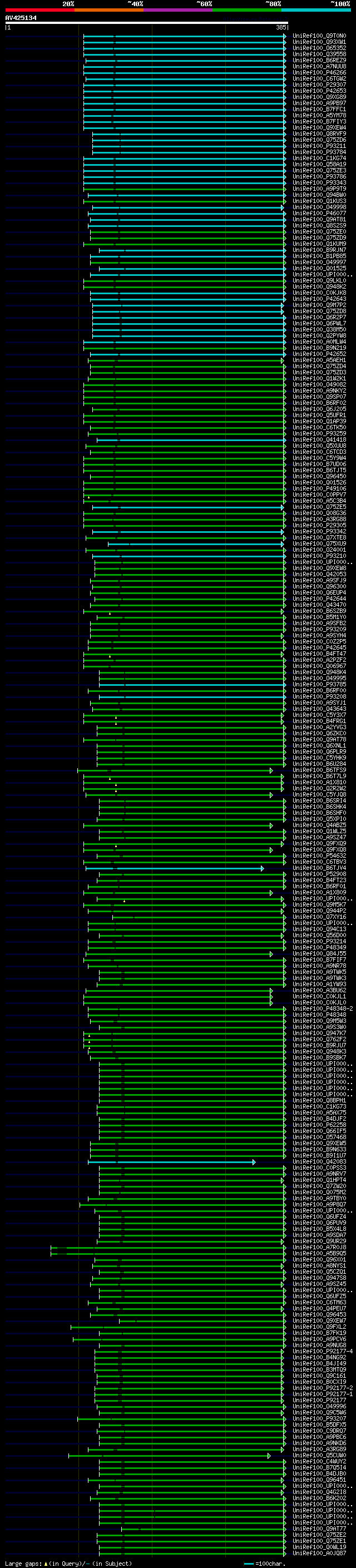This screenshot has height=1568, width=356.
Task: Click the purple ~60% legend segment
Action: click(x=179, y=11)
